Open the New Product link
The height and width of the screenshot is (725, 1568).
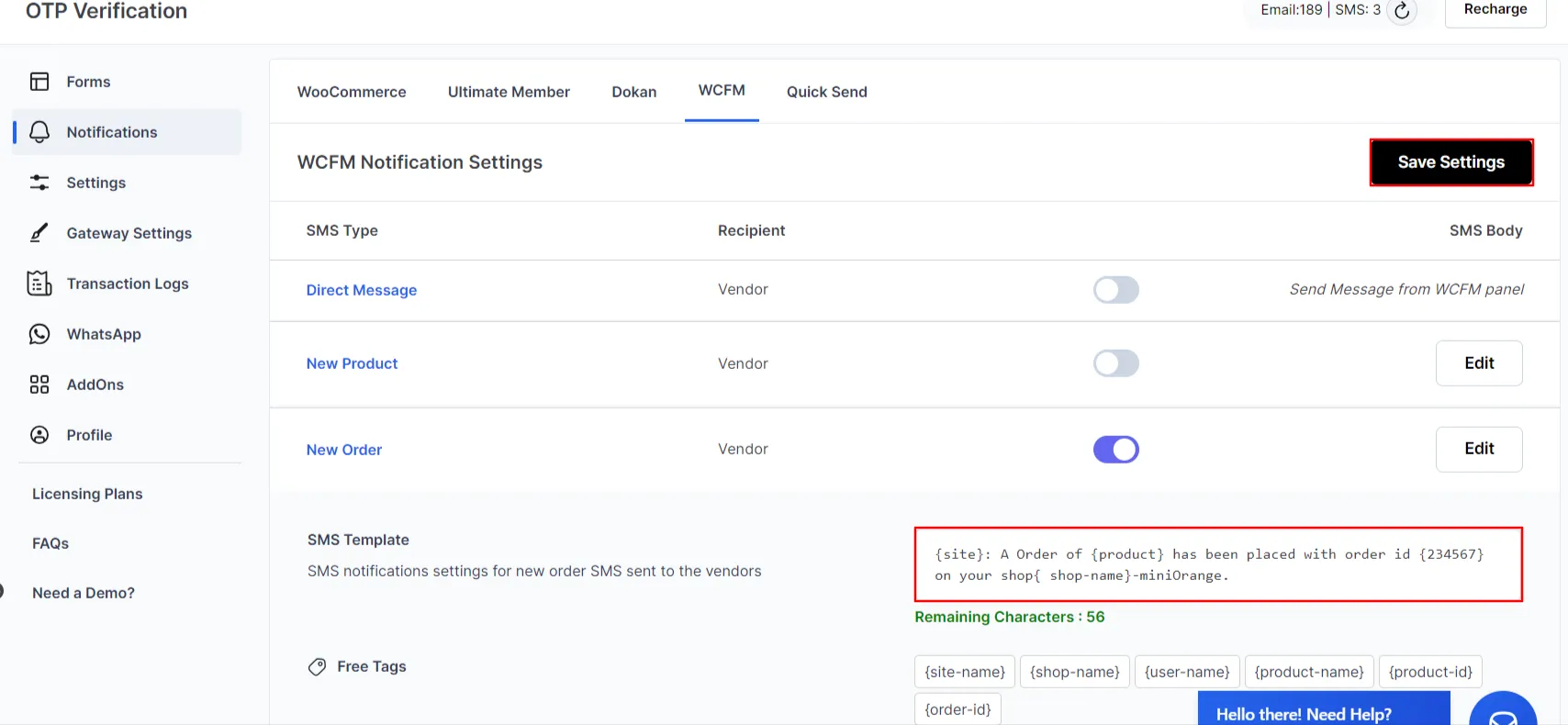[353, 363]
